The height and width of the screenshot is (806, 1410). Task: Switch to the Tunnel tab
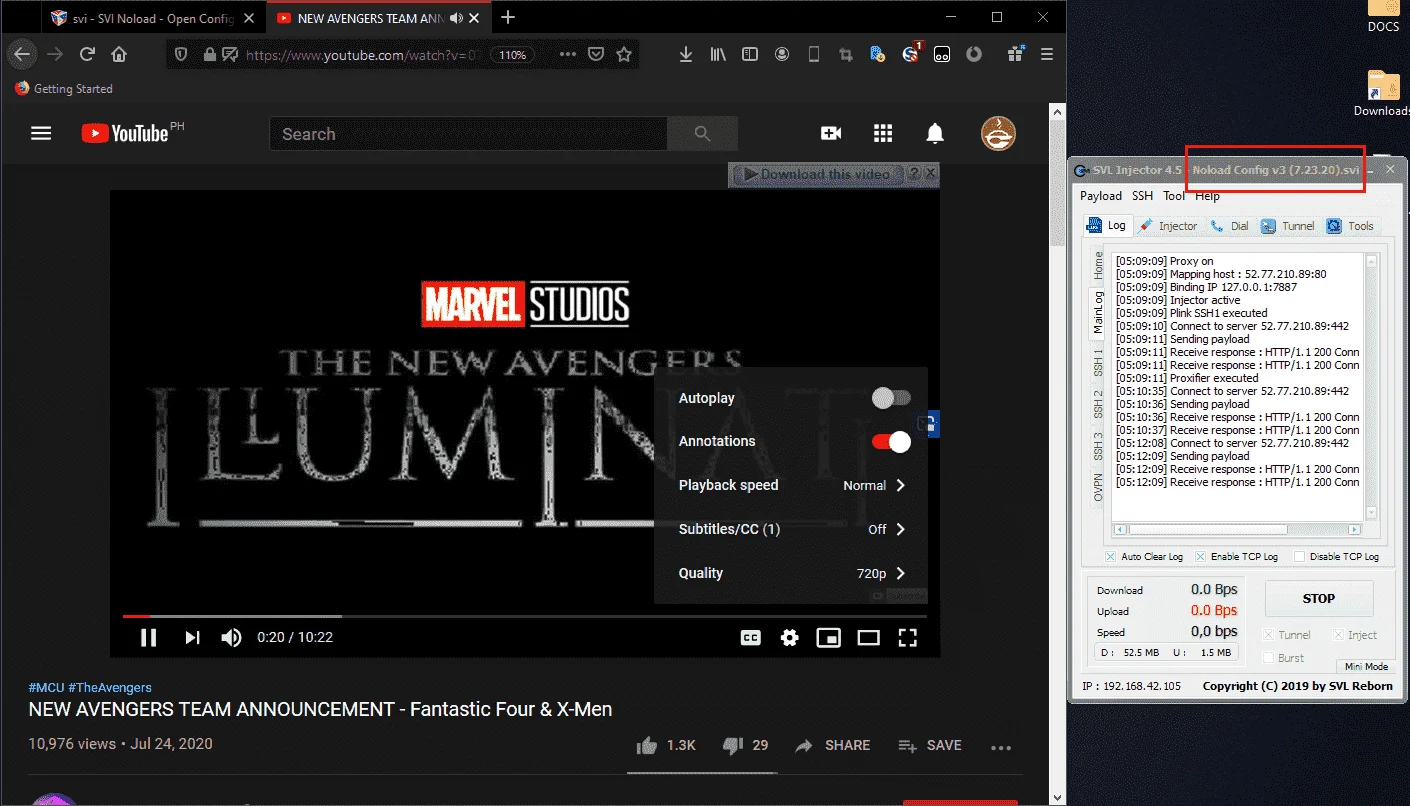(x=1288, y=226)
